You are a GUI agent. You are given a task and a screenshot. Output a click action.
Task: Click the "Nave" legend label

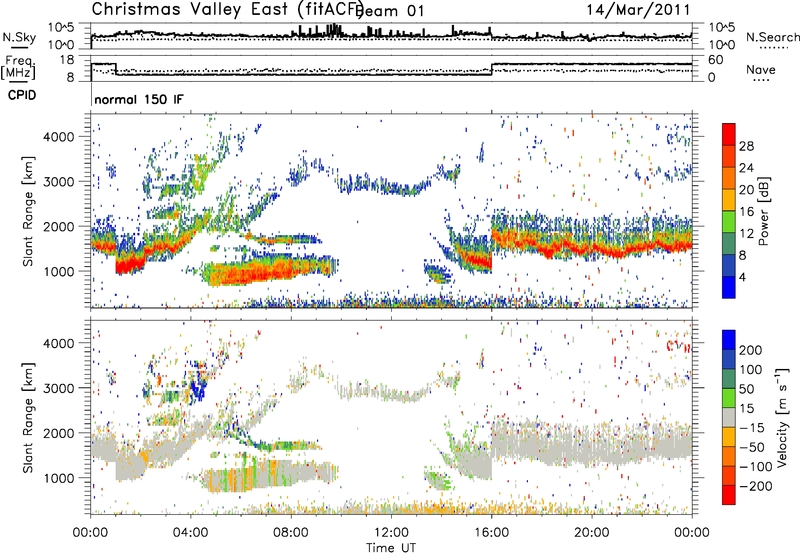(x=760, y=70)
